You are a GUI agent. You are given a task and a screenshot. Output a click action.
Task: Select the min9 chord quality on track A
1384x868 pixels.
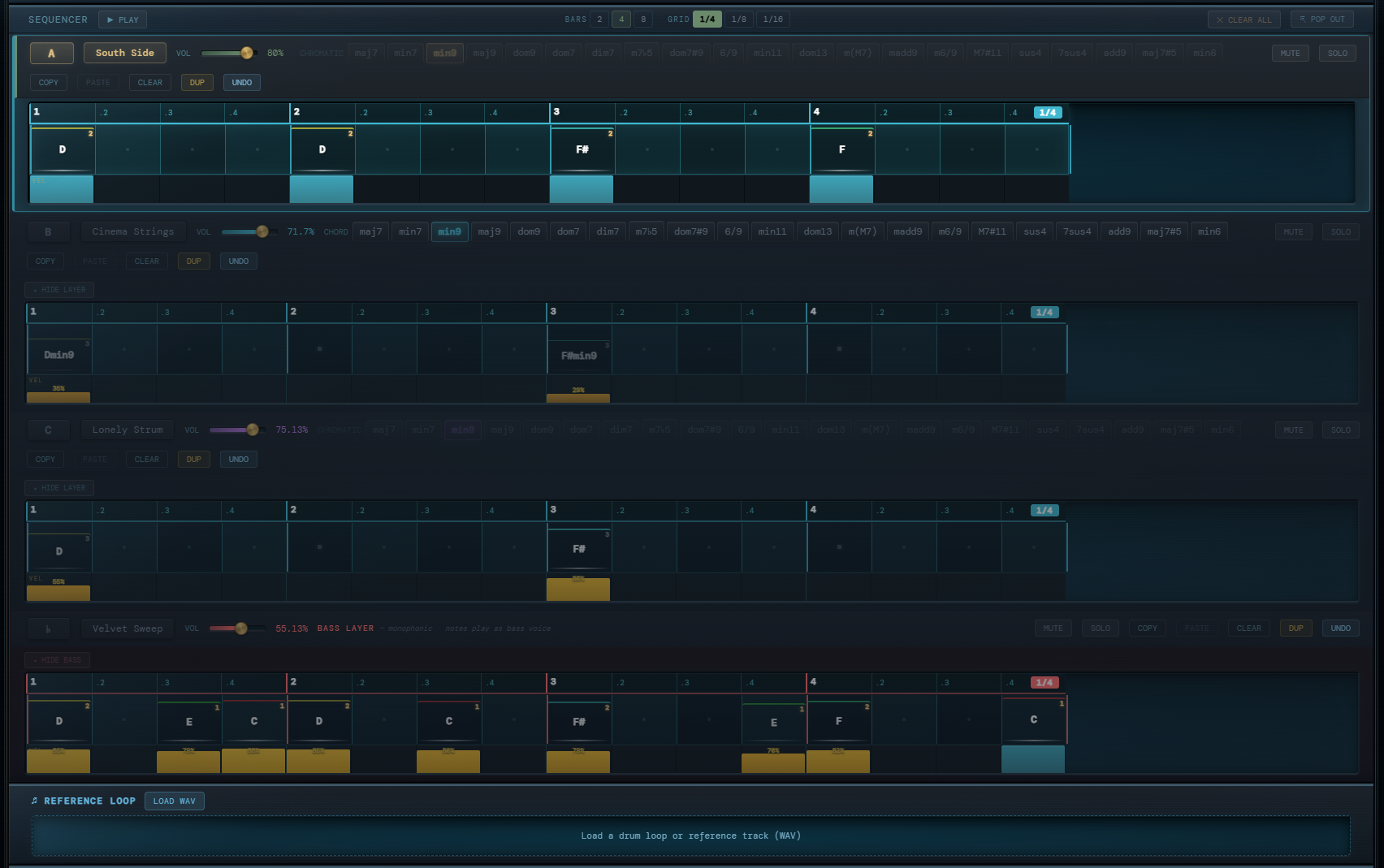(x=444, y=52)
